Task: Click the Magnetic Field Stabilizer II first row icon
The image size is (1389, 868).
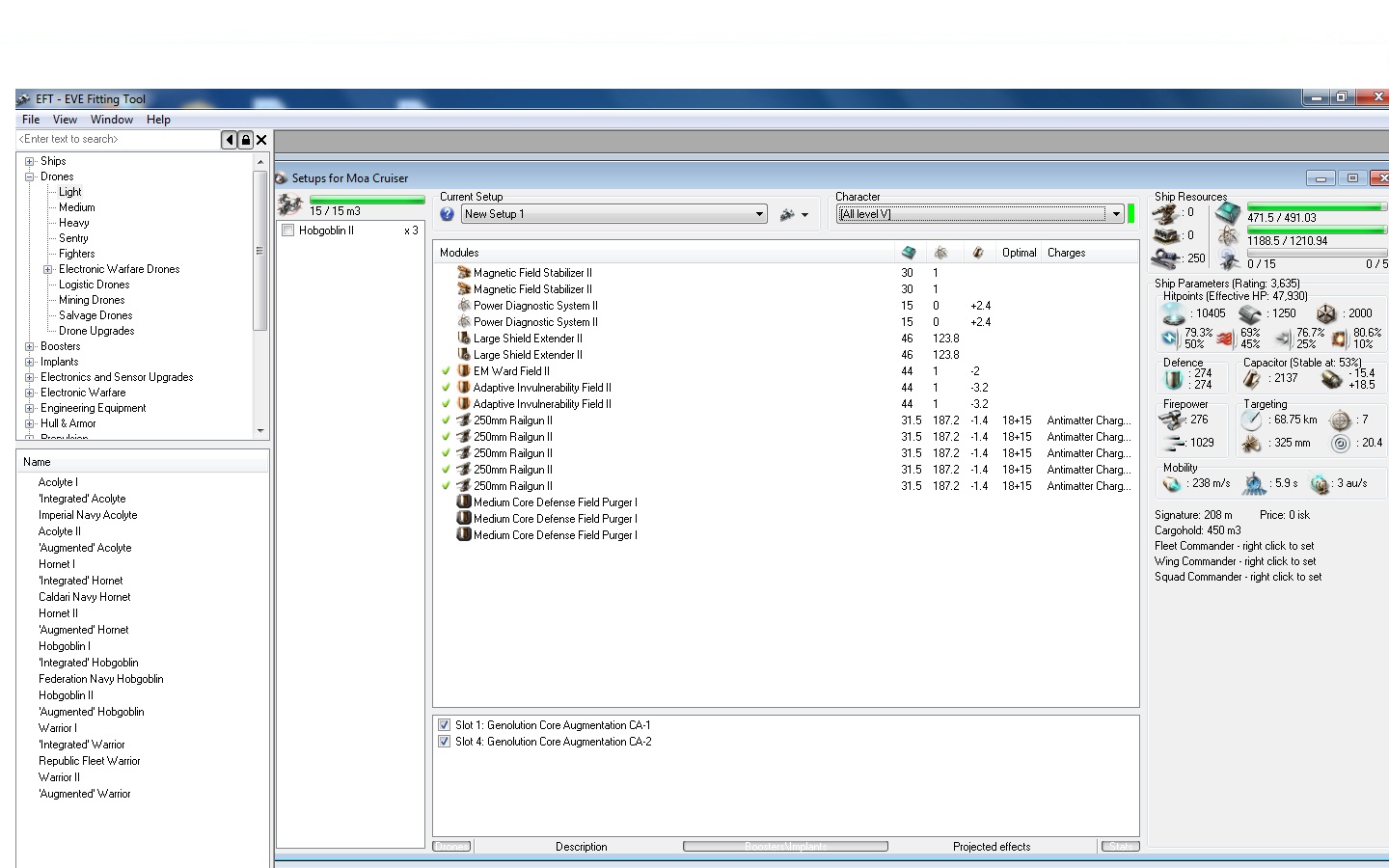Action: point(464,273)
